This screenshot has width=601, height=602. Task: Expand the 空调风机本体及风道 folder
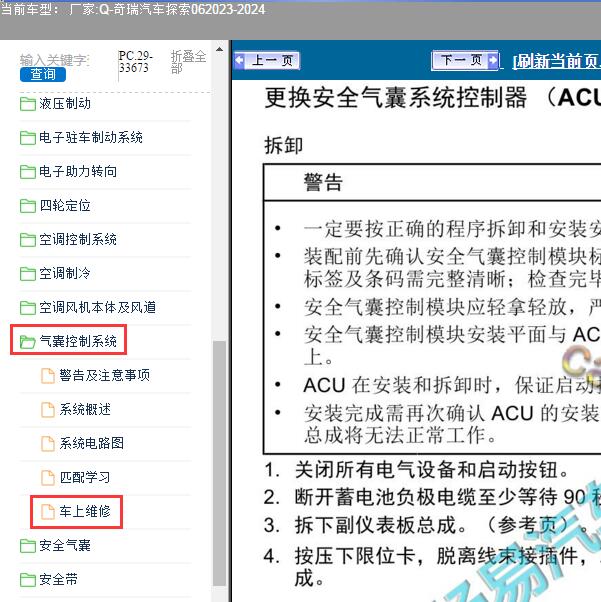click(98, 307)
